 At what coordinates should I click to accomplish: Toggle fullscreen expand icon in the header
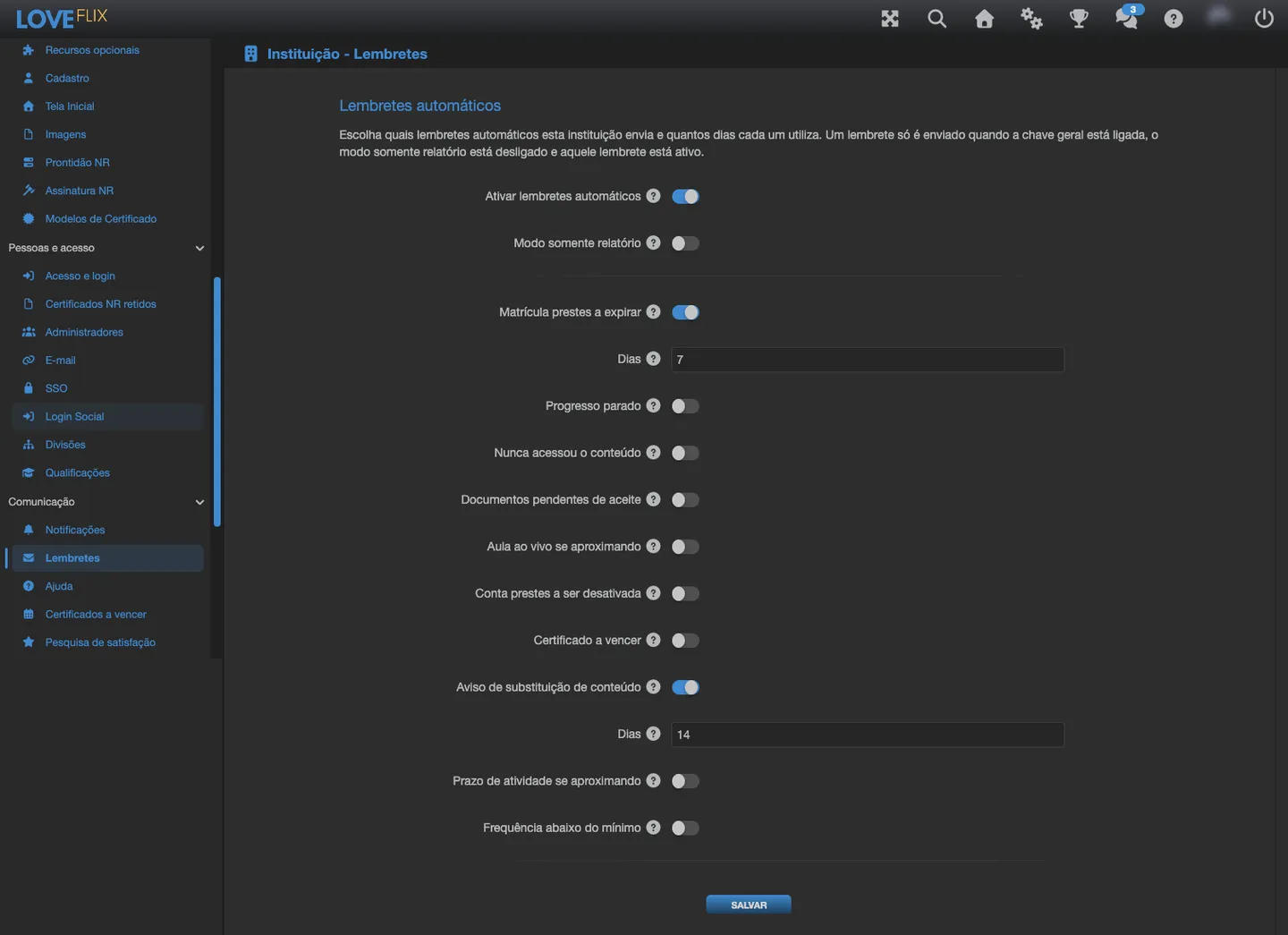pos(890,19)
